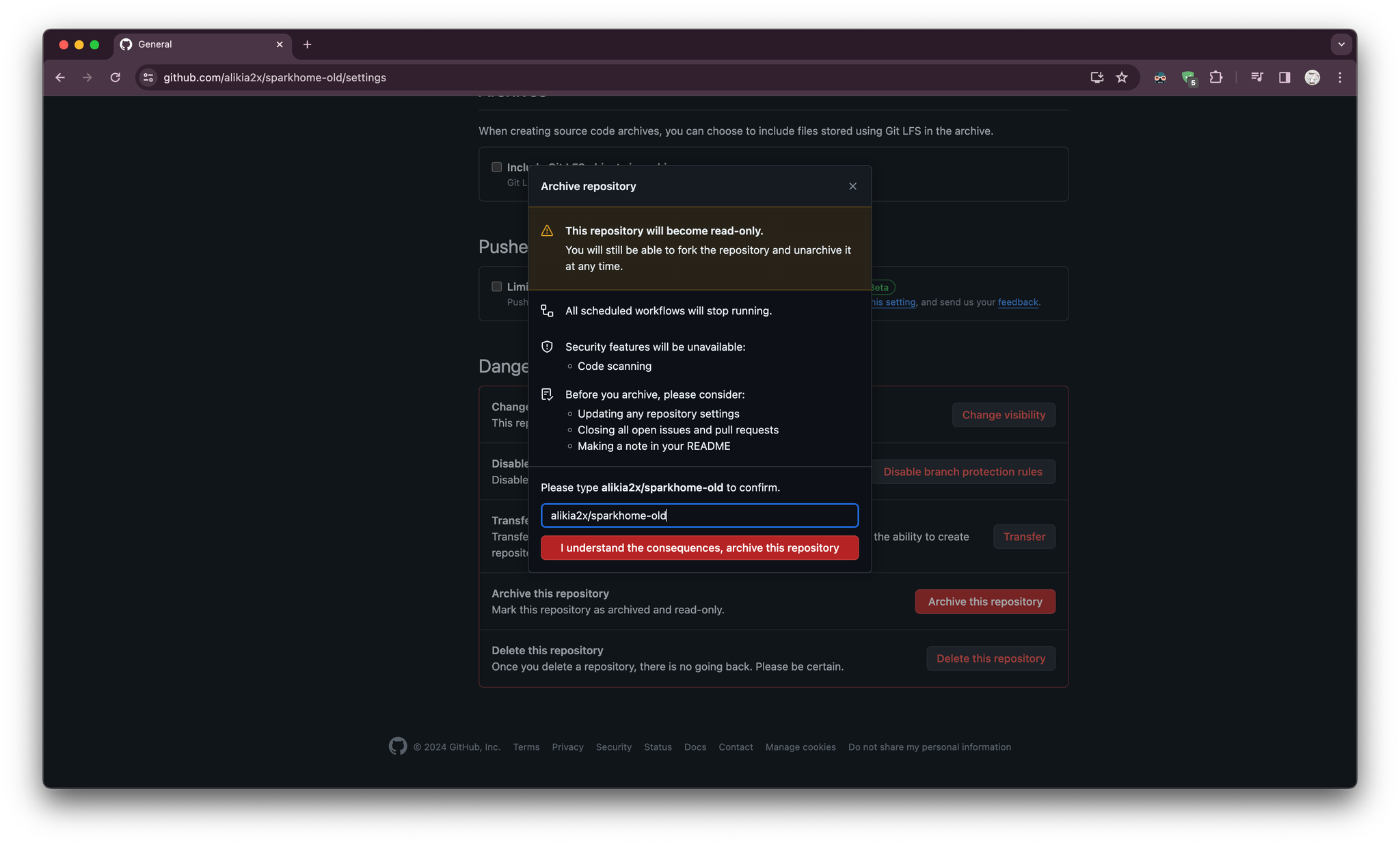Open the browser side panel icon
Screen dimensions: 1400x845
point(1284,77)
